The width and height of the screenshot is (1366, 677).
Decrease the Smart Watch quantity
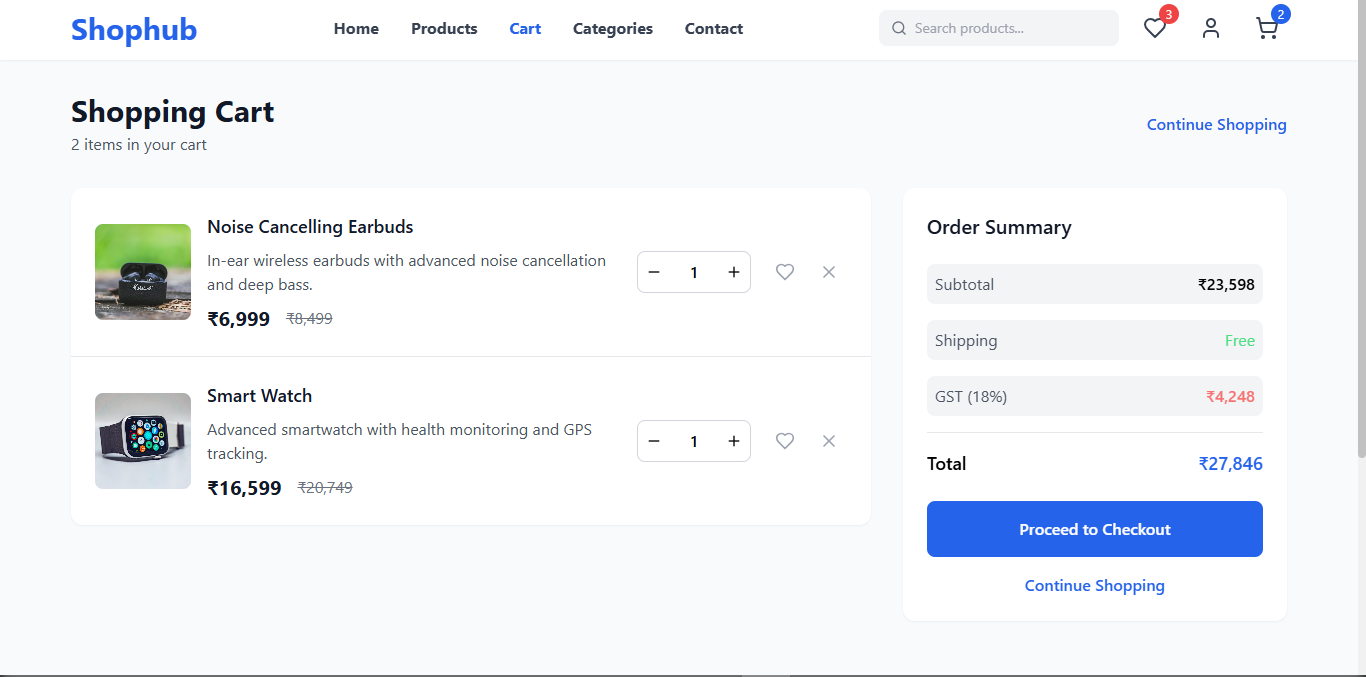[654, 441]
